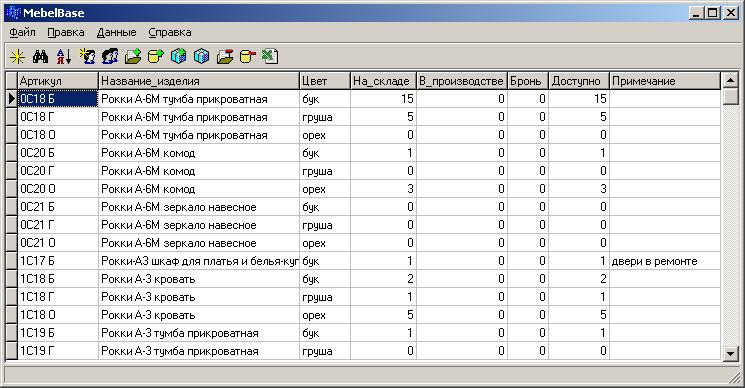745x388 pixels.
Task: Click the На_складе value 3 in 0С20 О row
Action: point(383,189)
